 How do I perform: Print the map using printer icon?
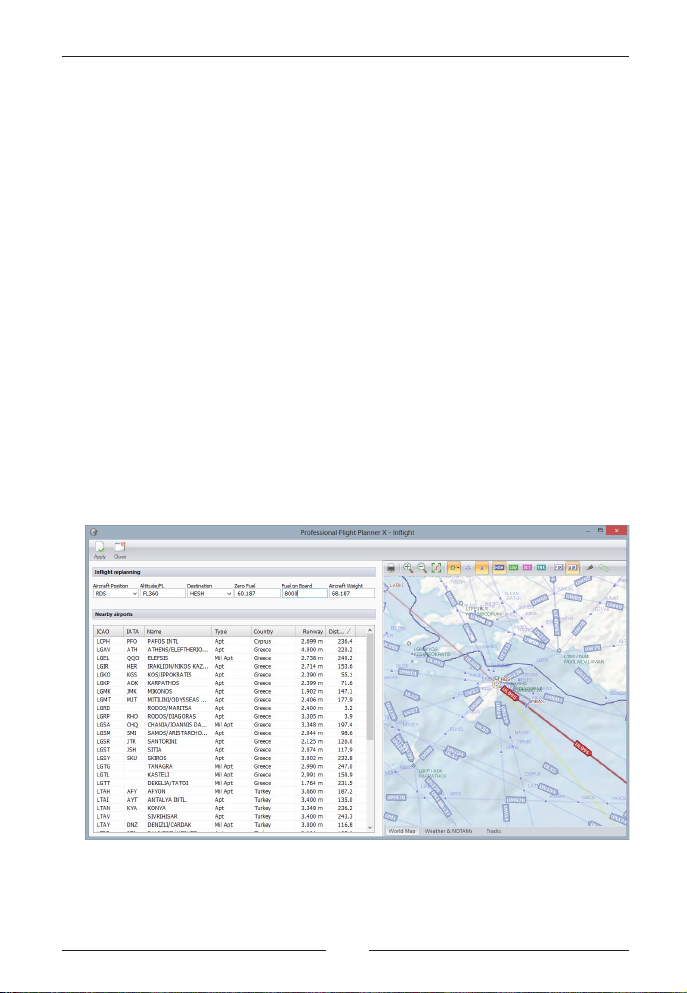(391, 568)
